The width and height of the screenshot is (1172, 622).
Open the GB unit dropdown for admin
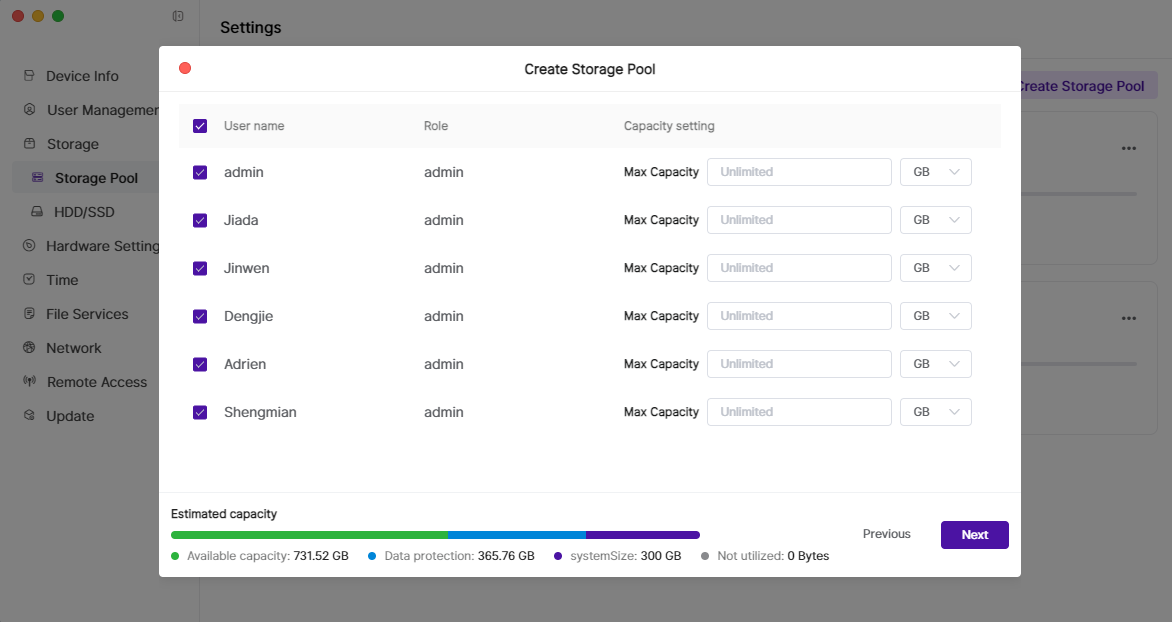[936, 172]
